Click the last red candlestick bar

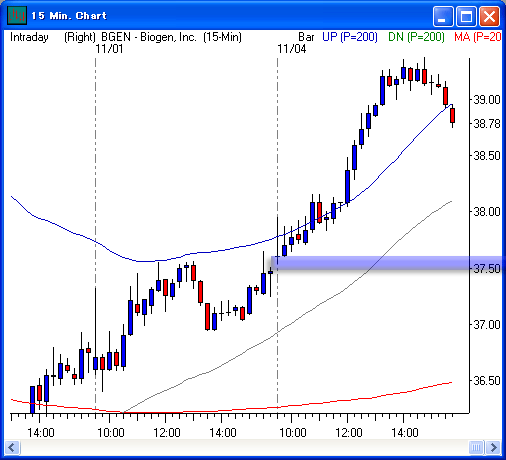452,116
